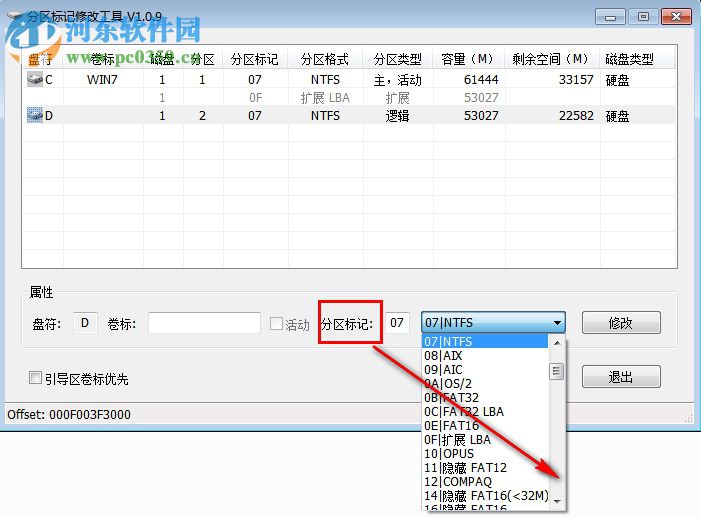Select the WIN7 volume label cell
The height and width of the screenshot is (518, 701).
[102, 80]
